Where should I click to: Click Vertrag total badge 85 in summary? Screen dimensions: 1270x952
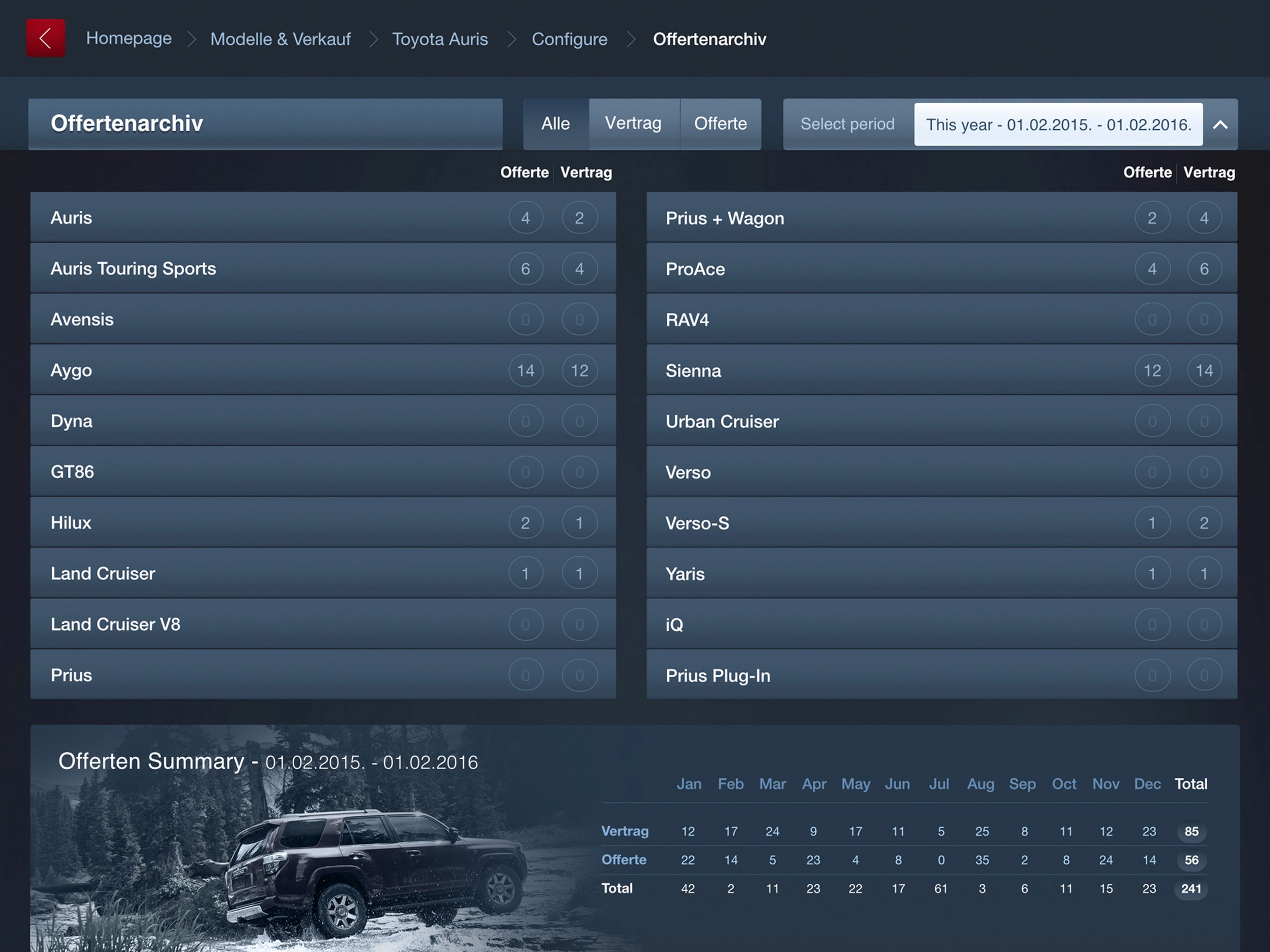(x=1191, y=832)
